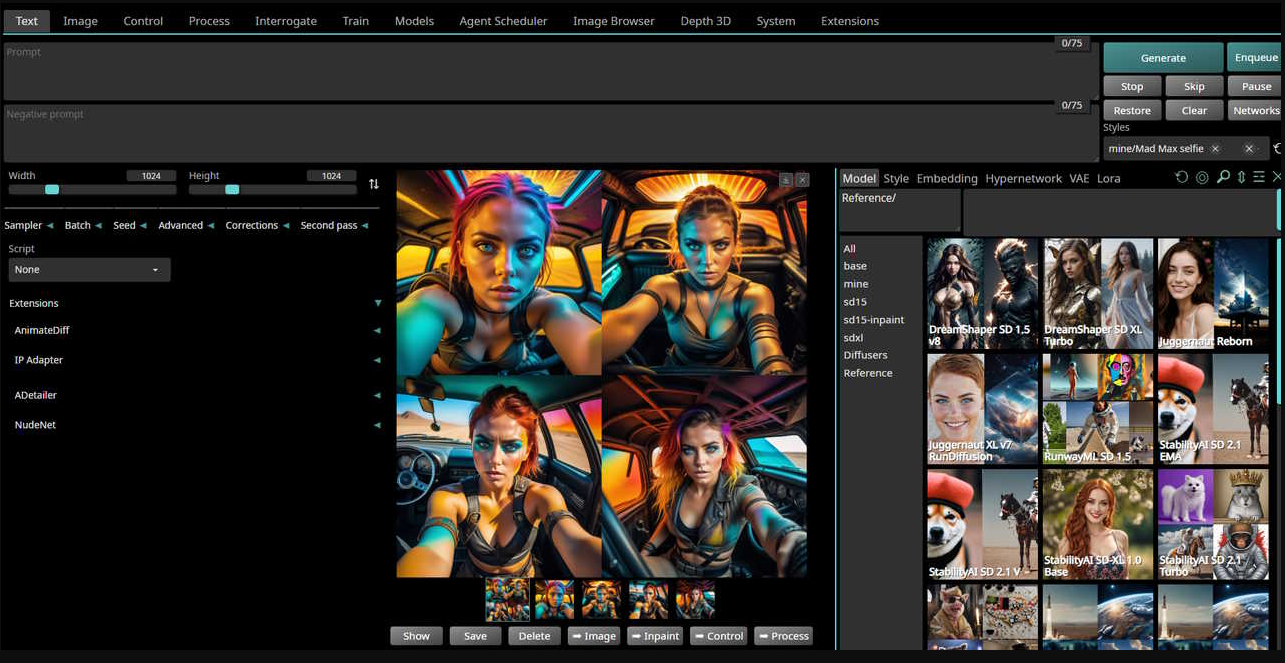The width and height of the screenshot is (1285, 663).
Task: Swap width and height with the arrows icon
Action: tap(374, 184)
